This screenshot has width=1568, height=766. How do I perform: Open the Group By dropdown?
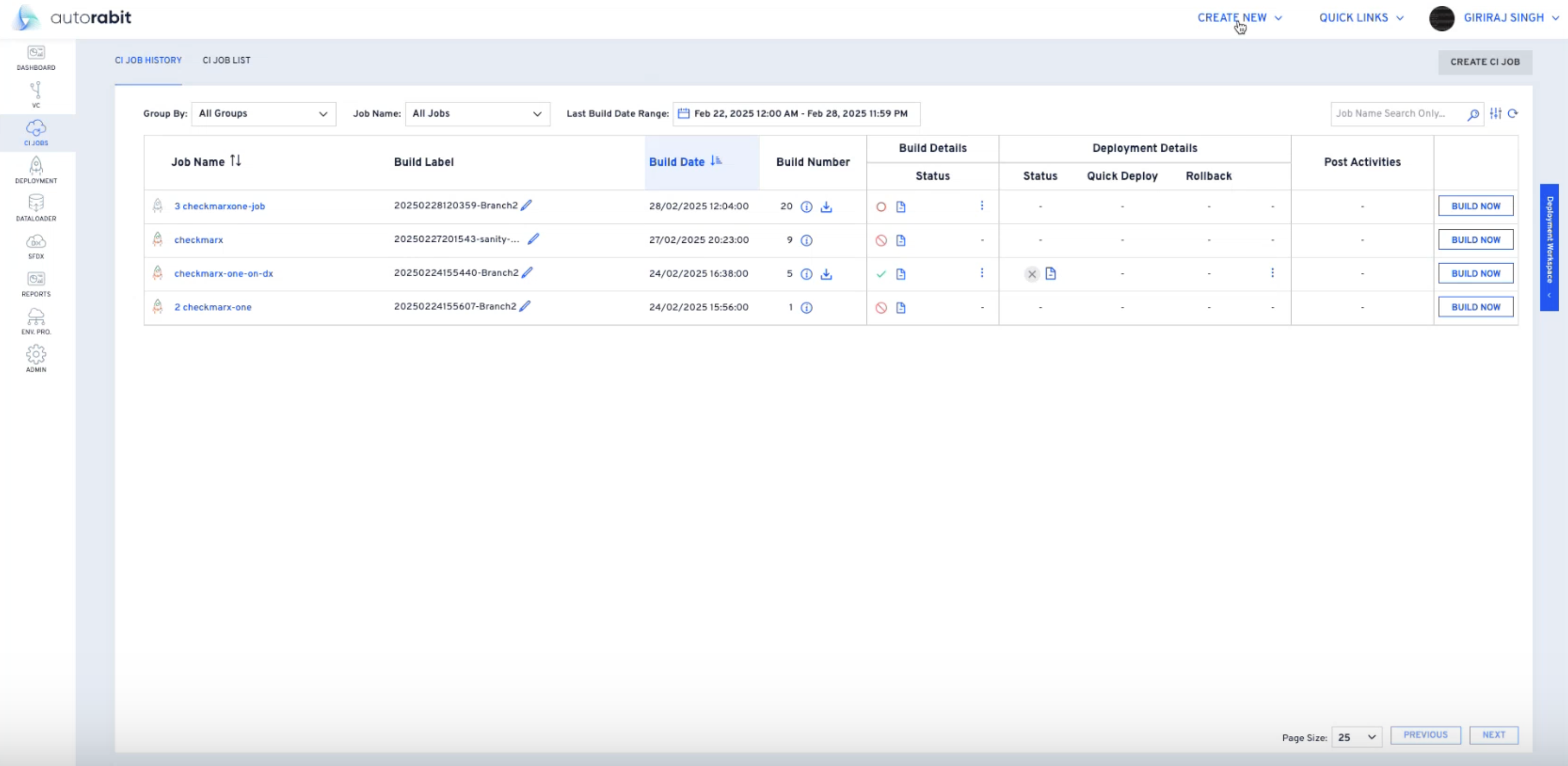263,114
